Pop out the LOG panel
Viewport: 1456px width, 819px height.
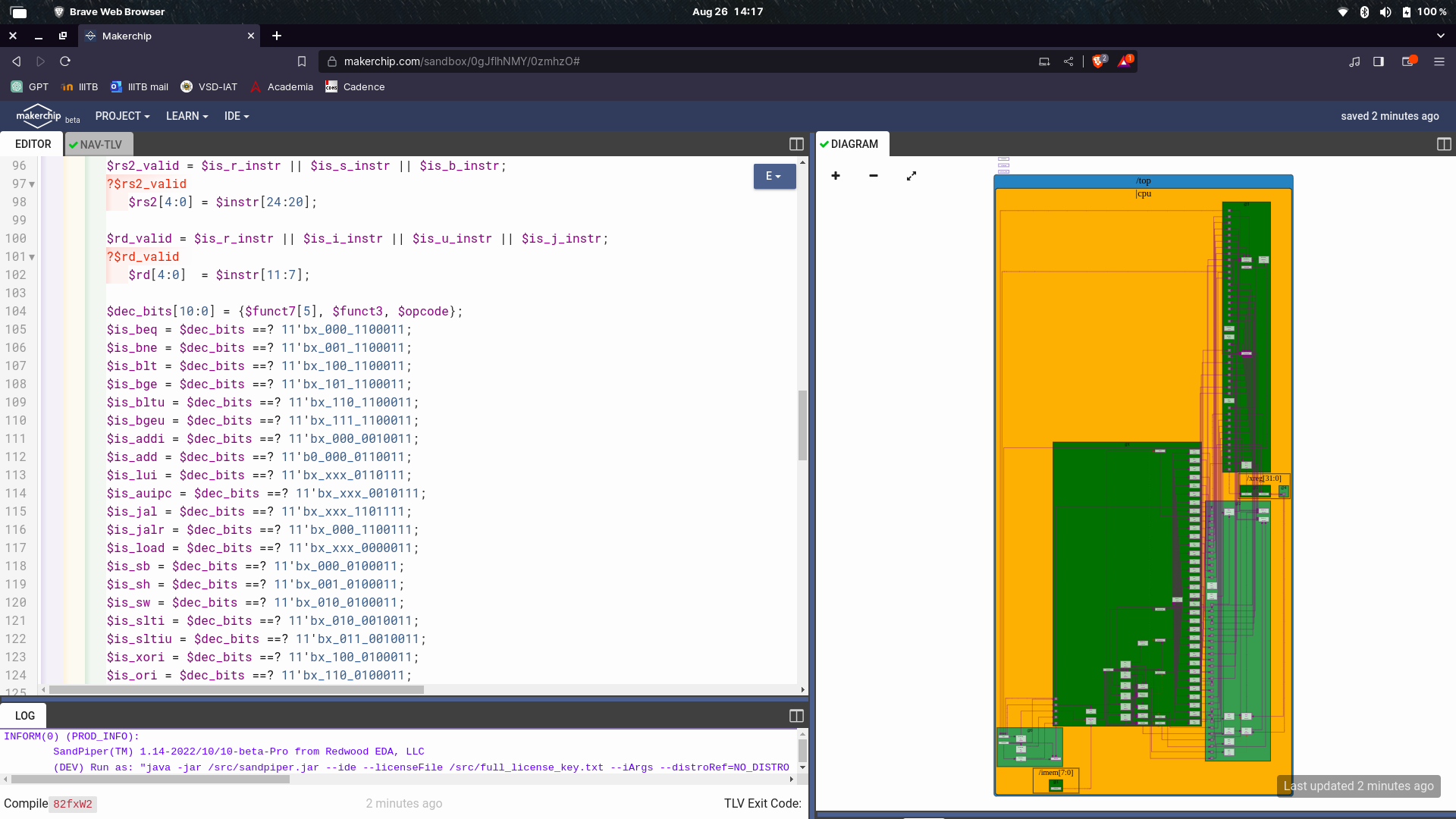[x=796, y=715]
